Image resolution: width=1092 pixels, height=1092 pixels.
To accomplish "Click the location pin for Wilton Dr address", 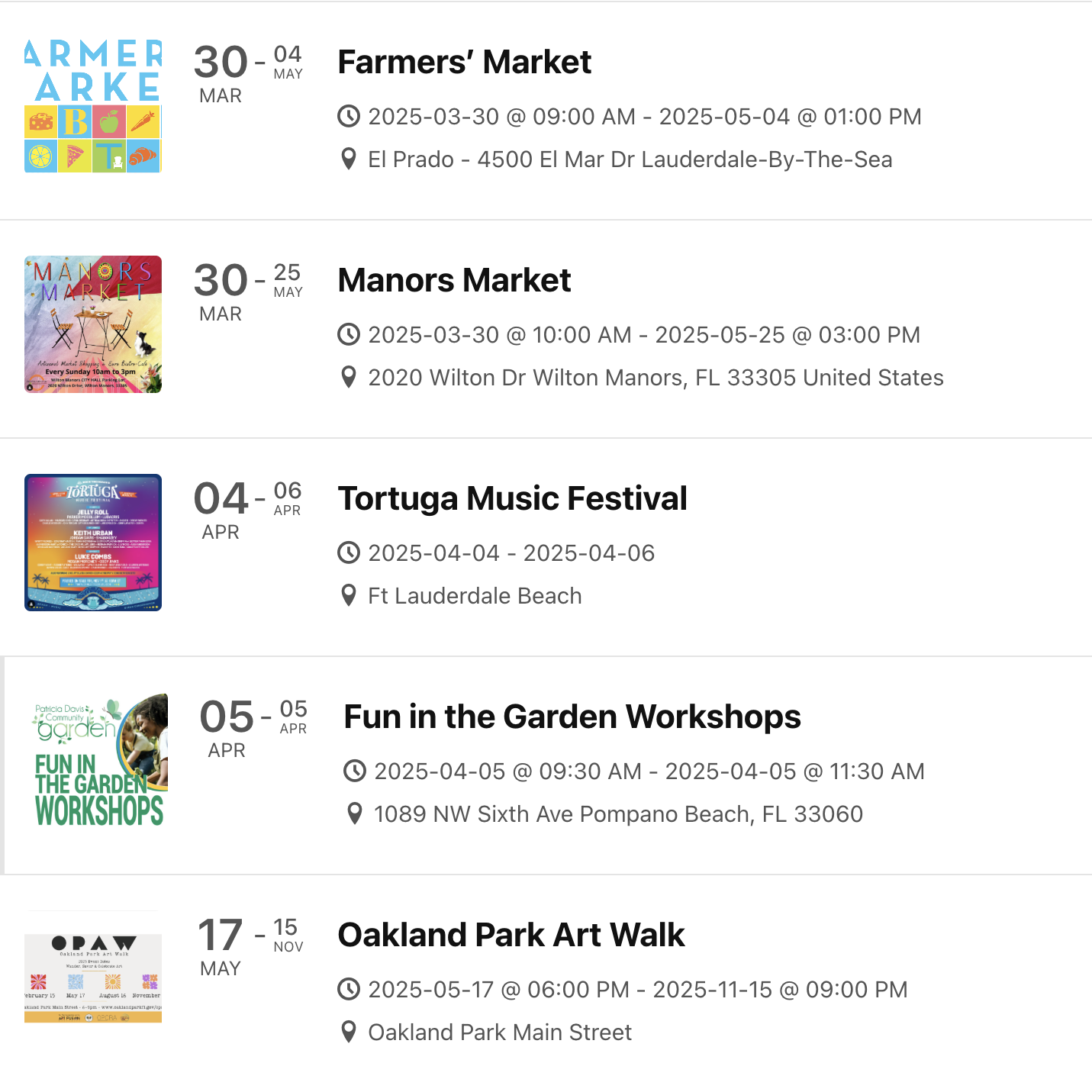I will pos(349,378).
